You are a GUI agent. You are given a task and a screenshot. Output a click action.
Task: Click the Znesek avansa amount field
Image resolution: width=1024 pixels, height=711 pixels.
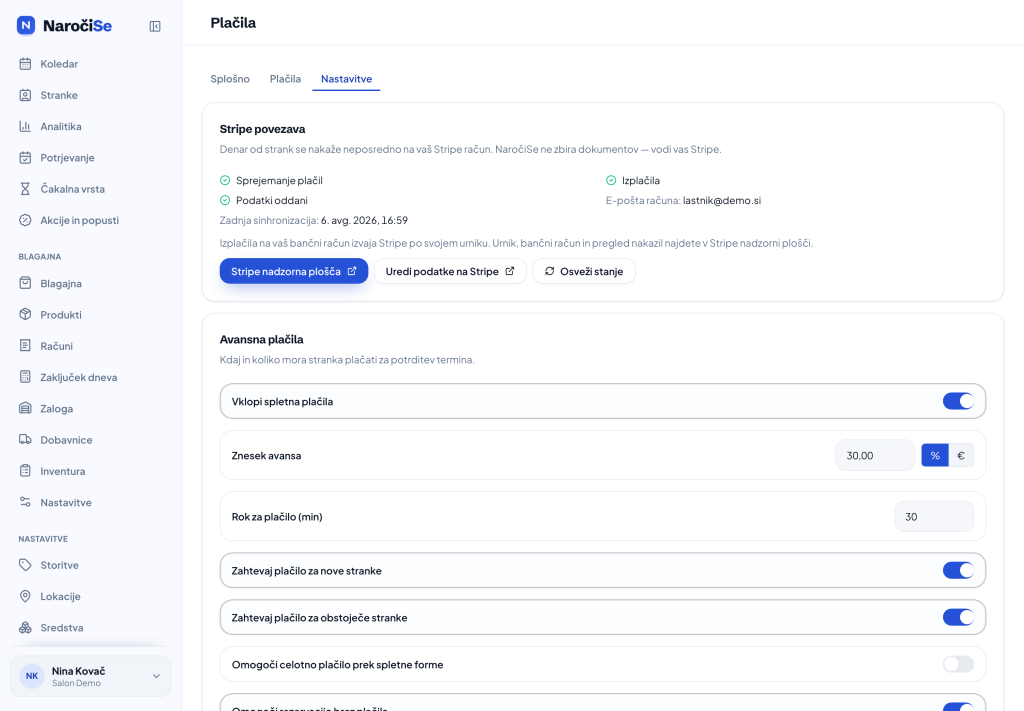[875, 455]
